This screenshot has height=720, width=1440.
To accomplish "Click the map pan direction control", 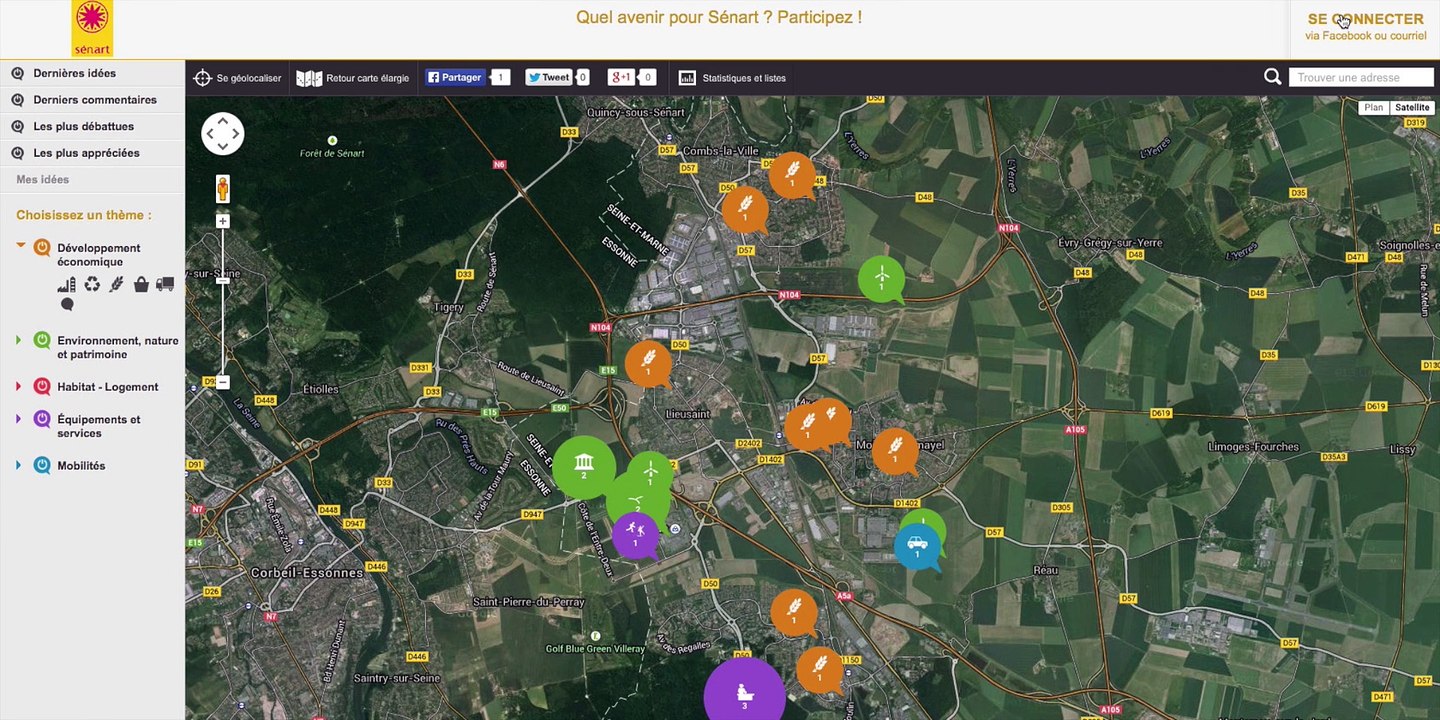I will pos(223,133).
